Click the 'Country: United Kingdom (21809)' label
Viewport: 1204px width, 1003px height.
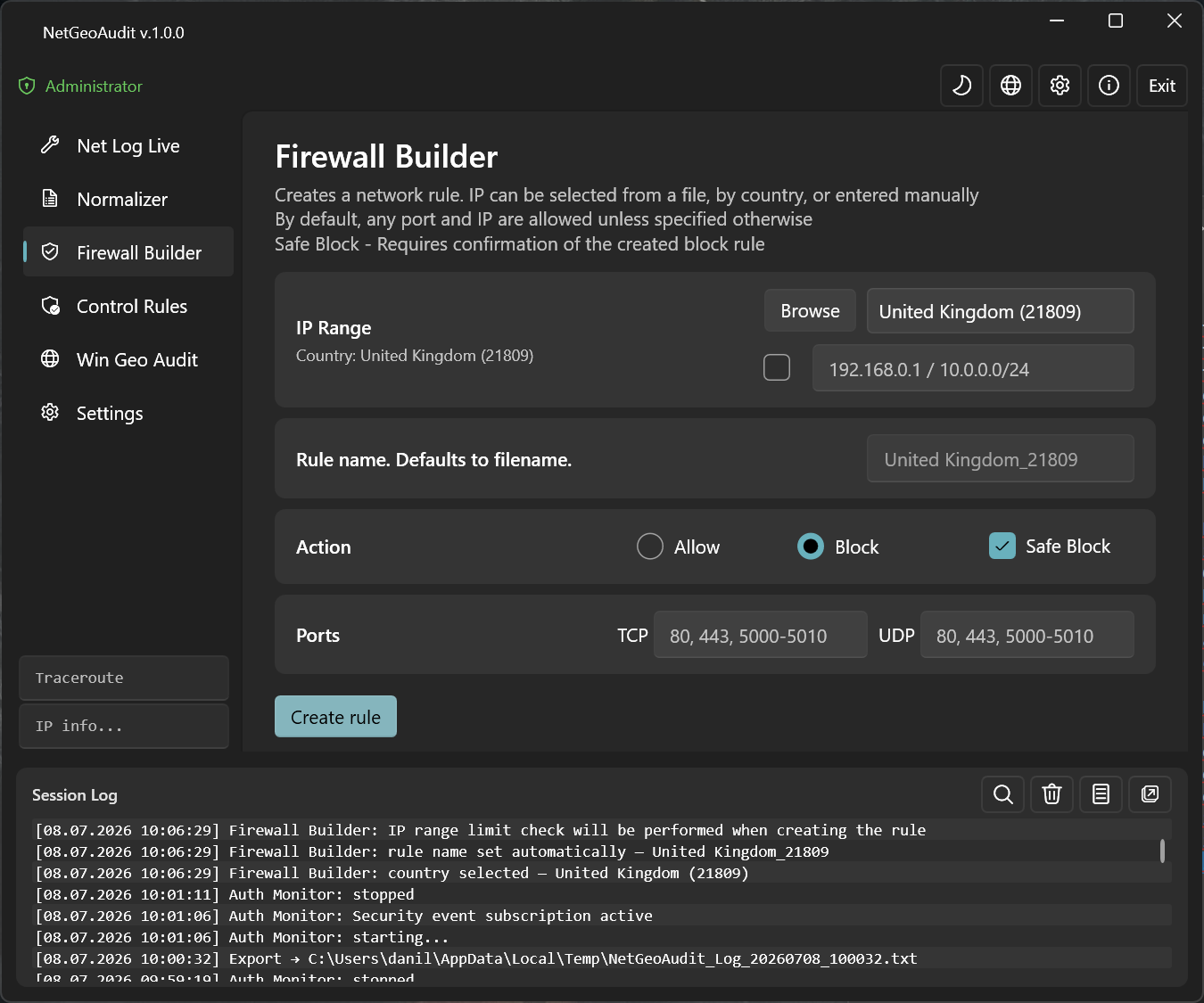coord(415,356)
